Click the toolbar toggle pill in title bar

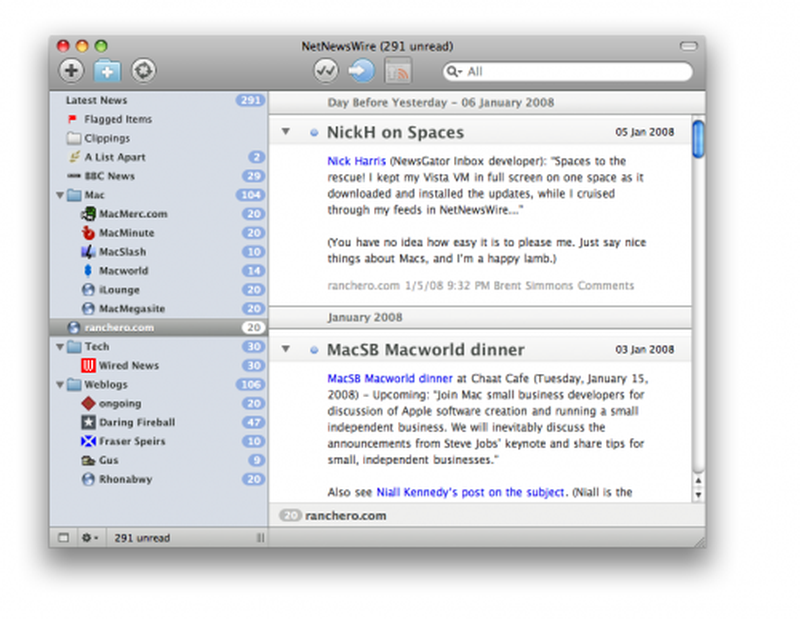pos(688,46)
